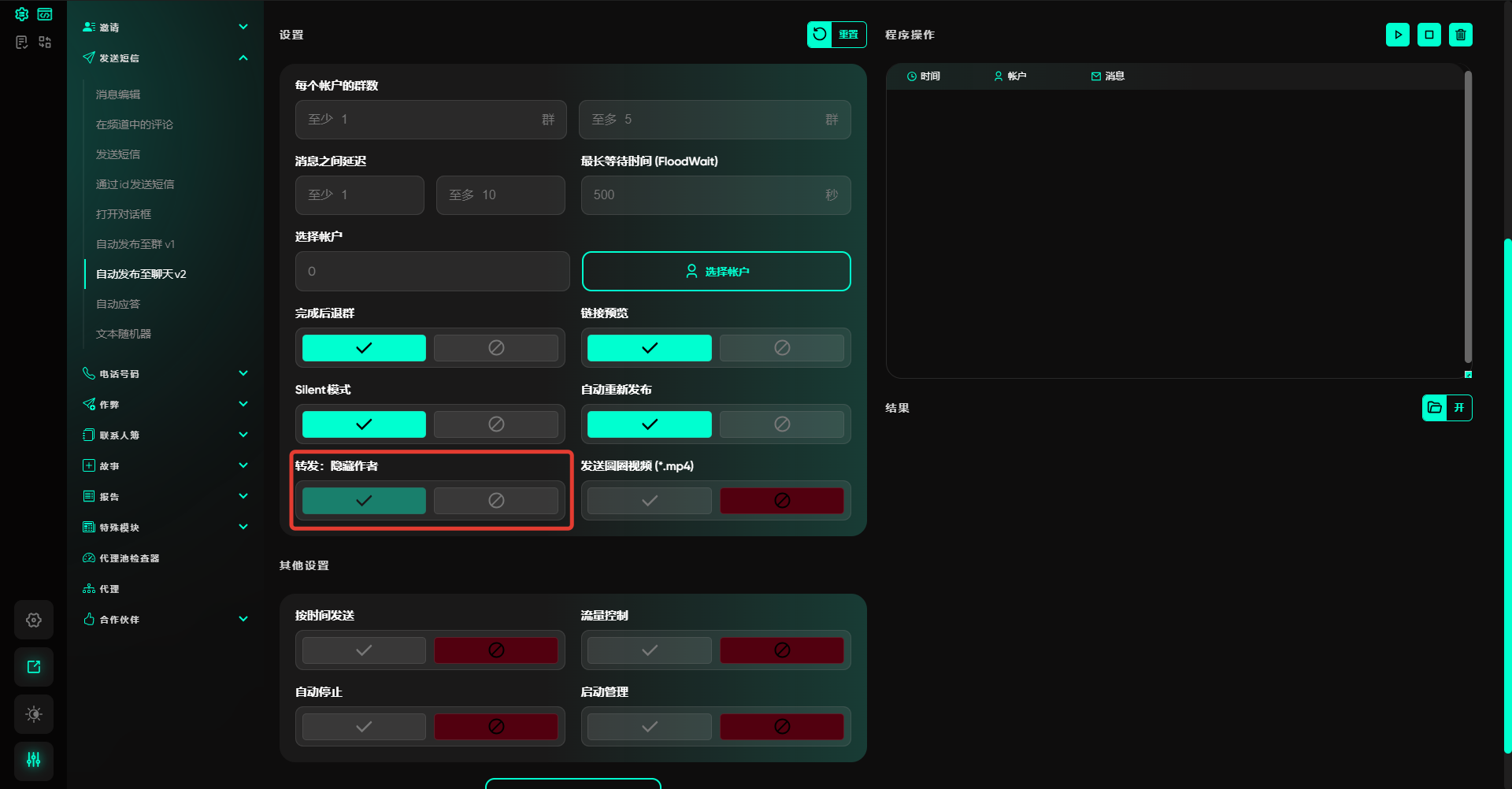This screenshot has height=789, width=1512.
Task: Click the sun brightness theme icon
Action: [x=34, y=714]
